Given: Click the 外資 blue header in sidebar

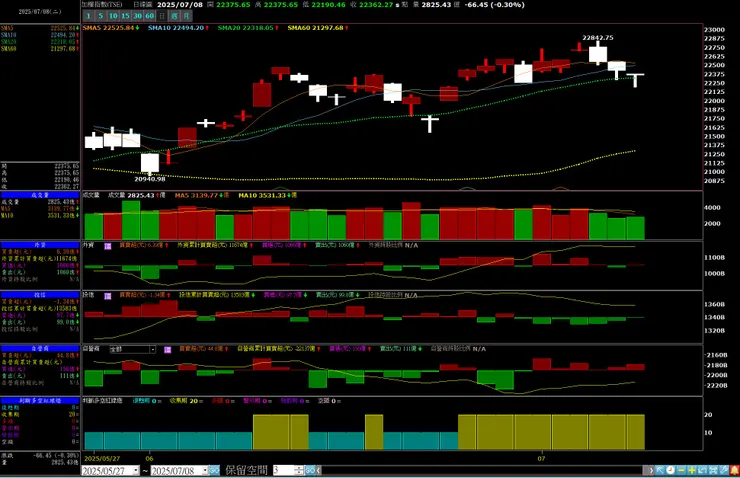Looking at the screenshot, I should coord(40,245).
